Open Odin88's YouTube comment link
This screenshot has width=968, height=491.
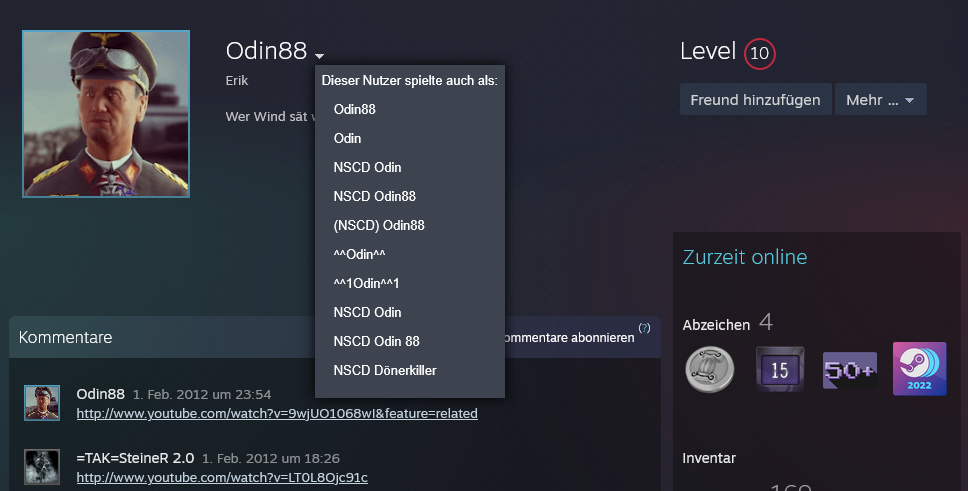click(x=277, y=413)
